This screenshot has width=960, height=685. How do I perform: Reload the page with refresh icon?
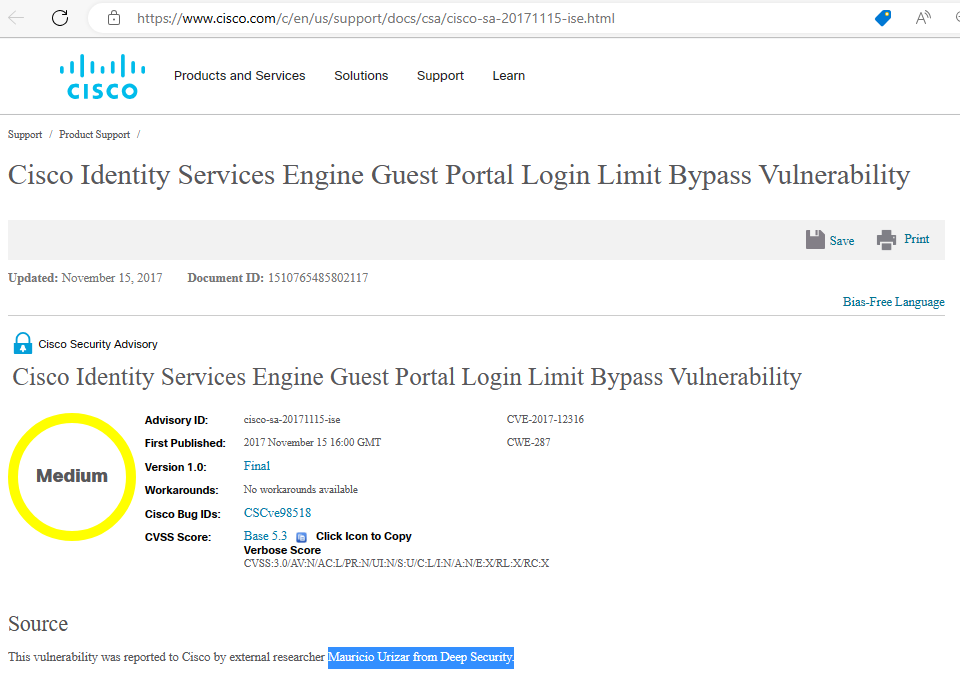click(60, 18)
